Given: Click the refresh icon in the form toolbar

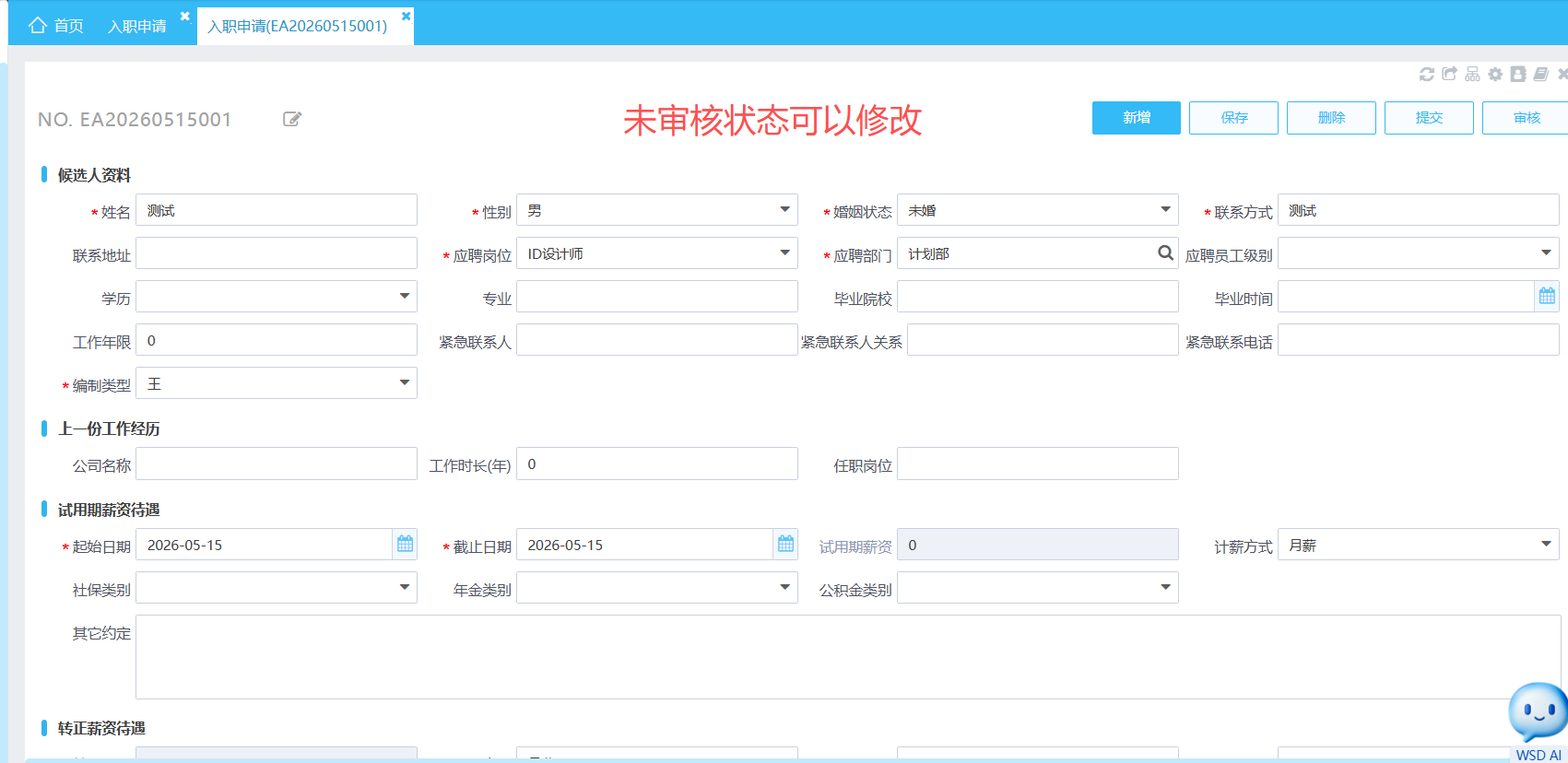Looking at the screenshot, I should tap(1427, 74).
